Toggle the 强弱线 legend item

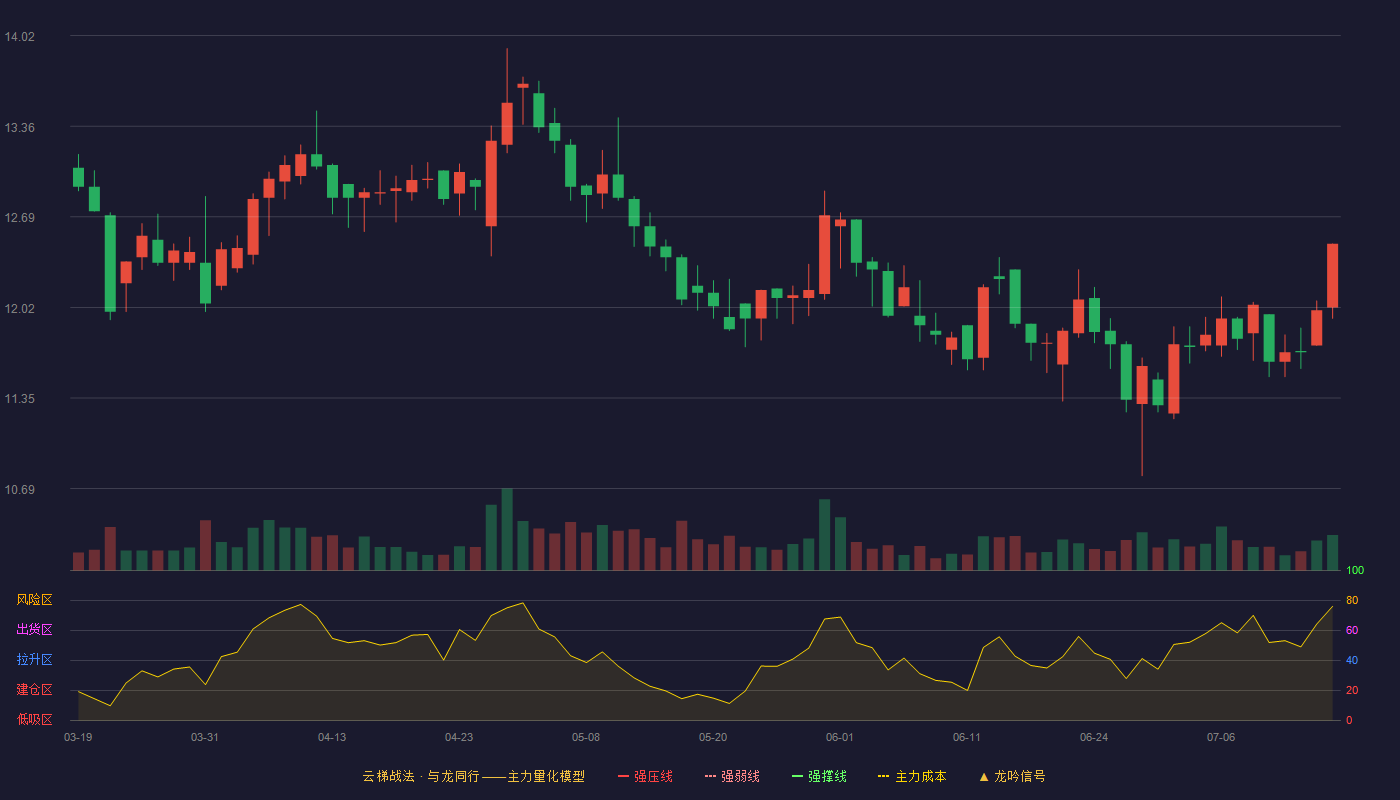point(732,776)
